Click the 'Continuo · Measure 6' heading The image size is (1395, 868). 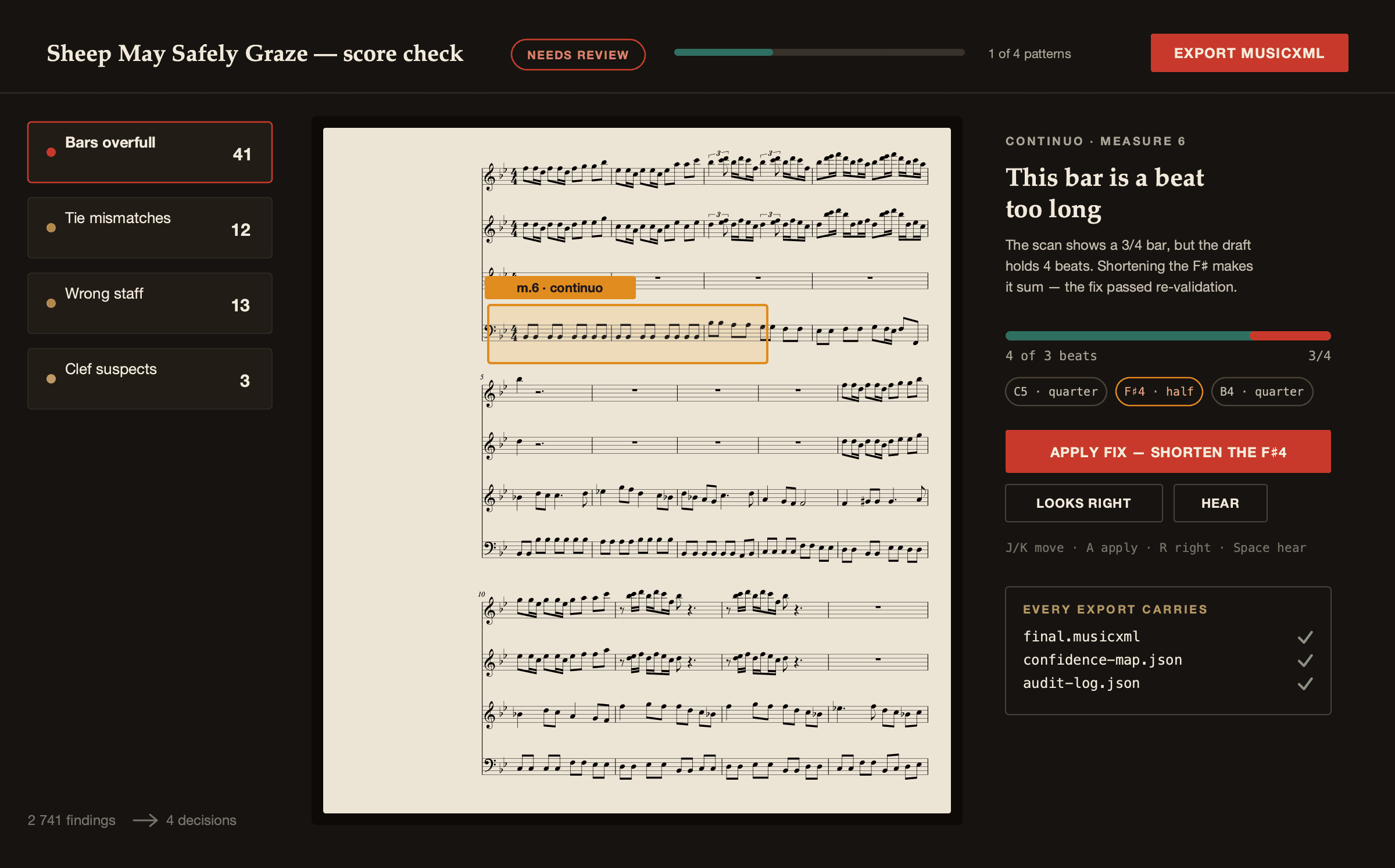1095,141
